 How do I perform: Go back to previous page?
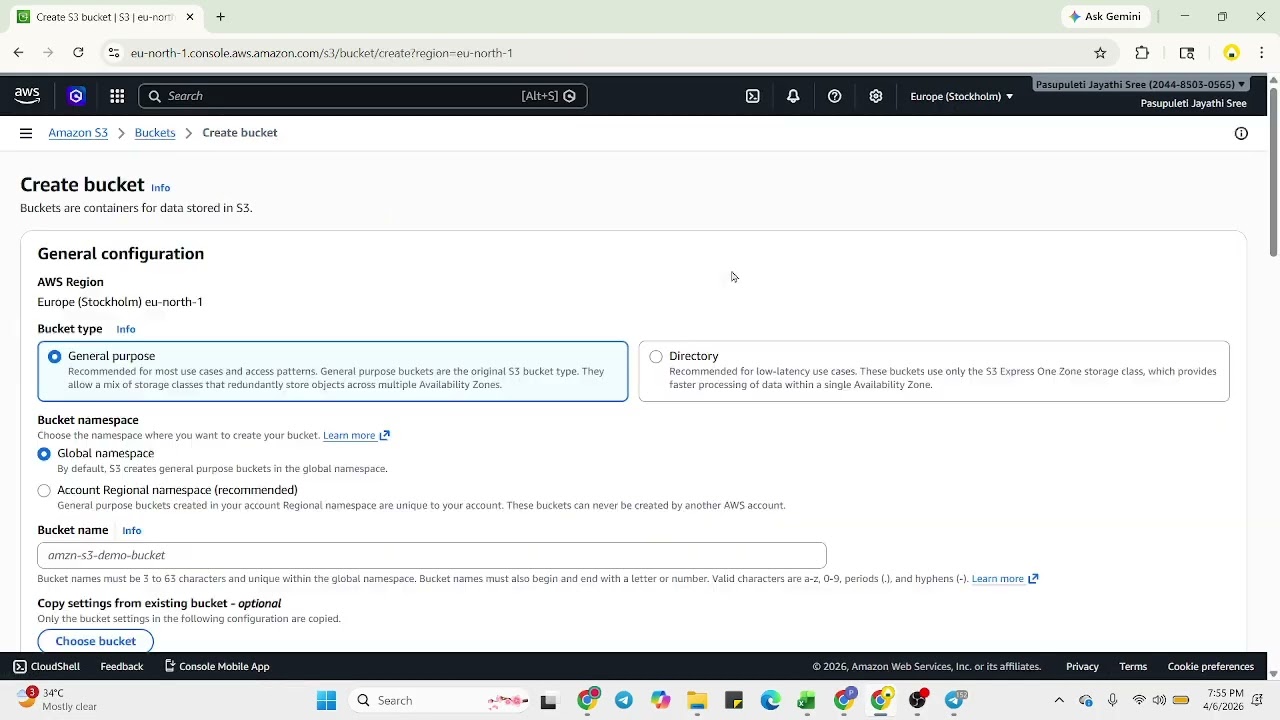(18, 53)
